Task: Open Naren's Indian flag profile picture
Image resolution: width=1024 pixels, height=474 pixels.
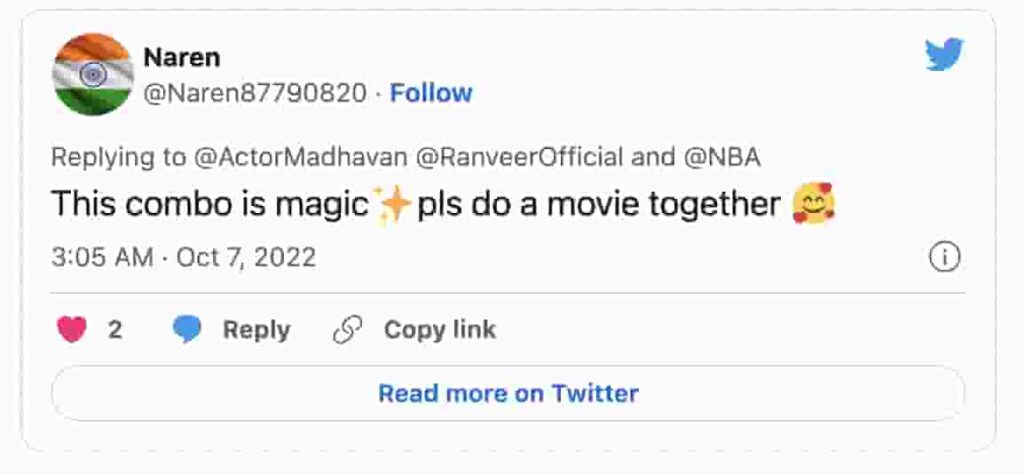Action: point(92,75)
